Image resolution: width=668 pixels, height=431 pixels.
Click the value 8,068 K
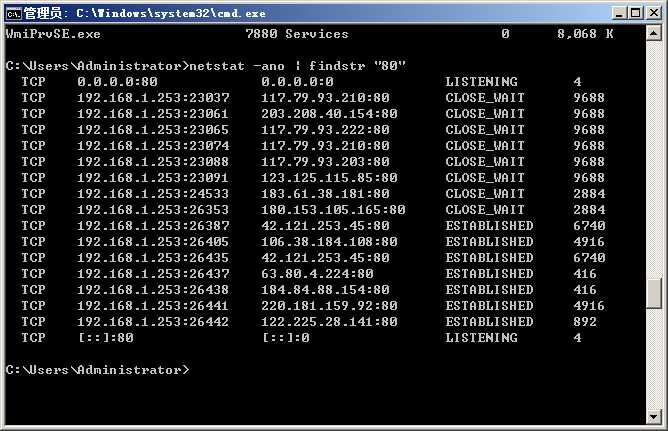tap(585, 34)
